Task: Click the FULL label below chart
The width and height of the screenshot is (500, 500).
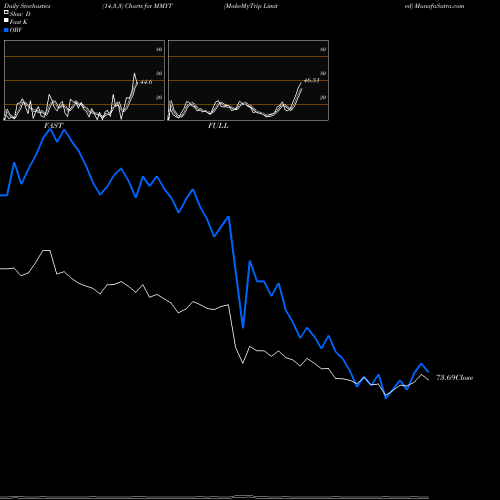Action: pyautogui.click(x=218, y=126)
